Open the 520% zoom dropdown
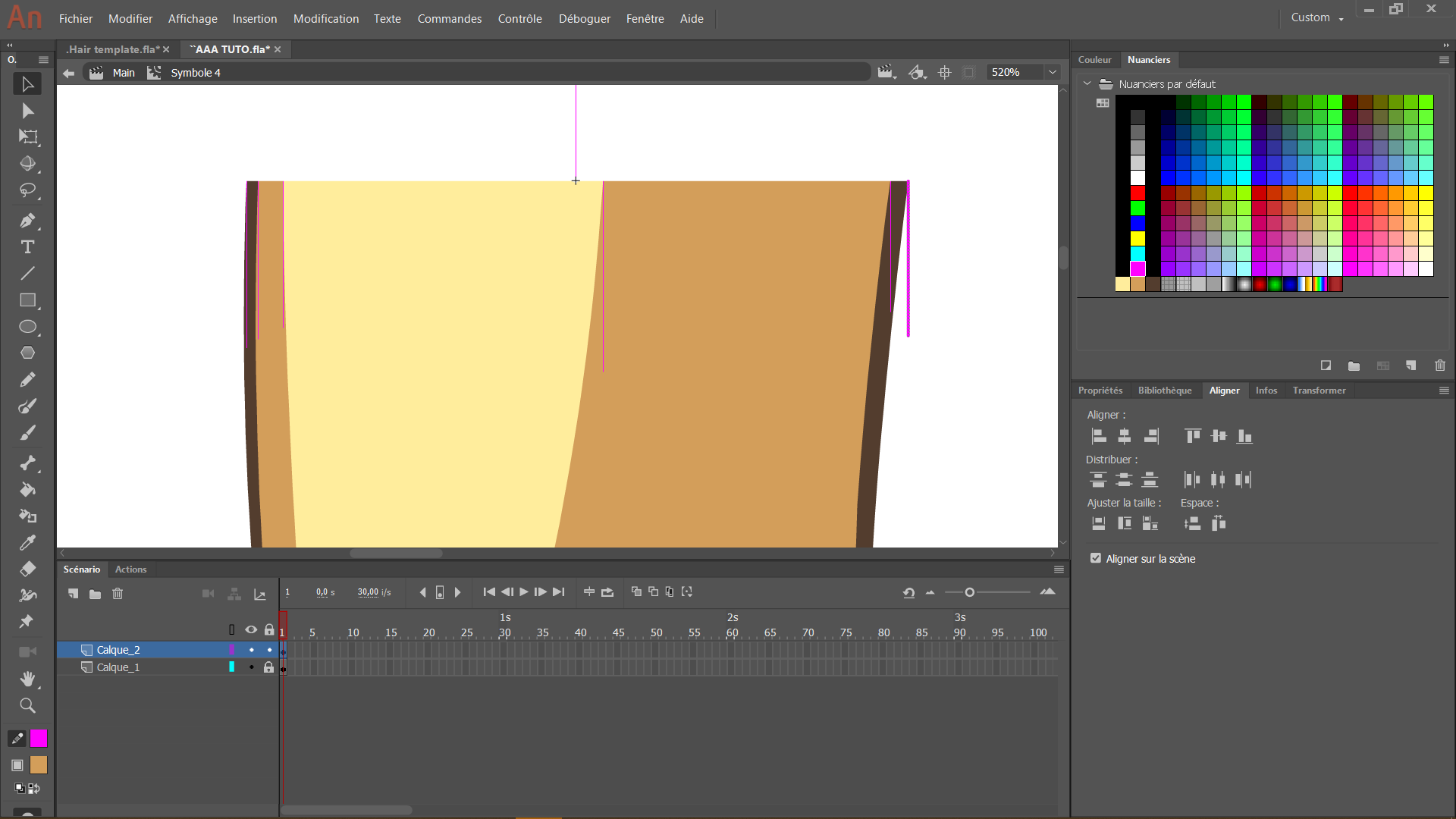 (x=1053, y=72)
